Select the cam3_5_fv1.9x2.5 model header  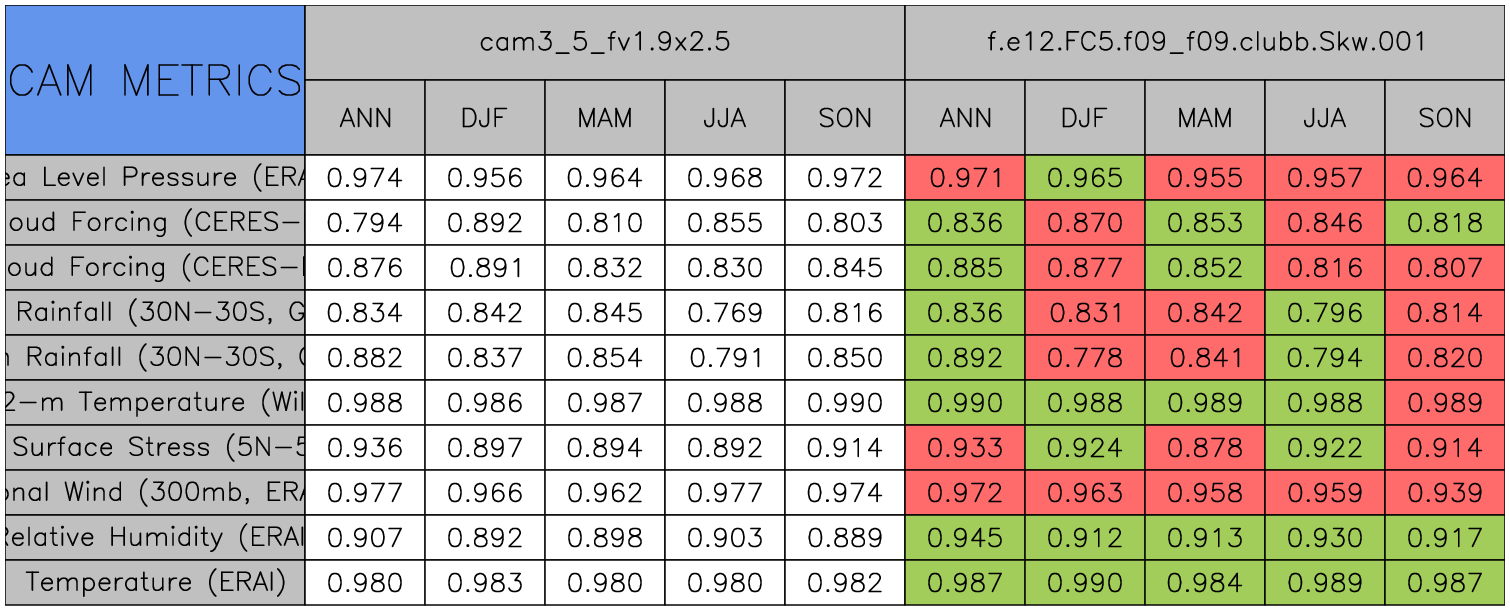click(x=604, y=42)
